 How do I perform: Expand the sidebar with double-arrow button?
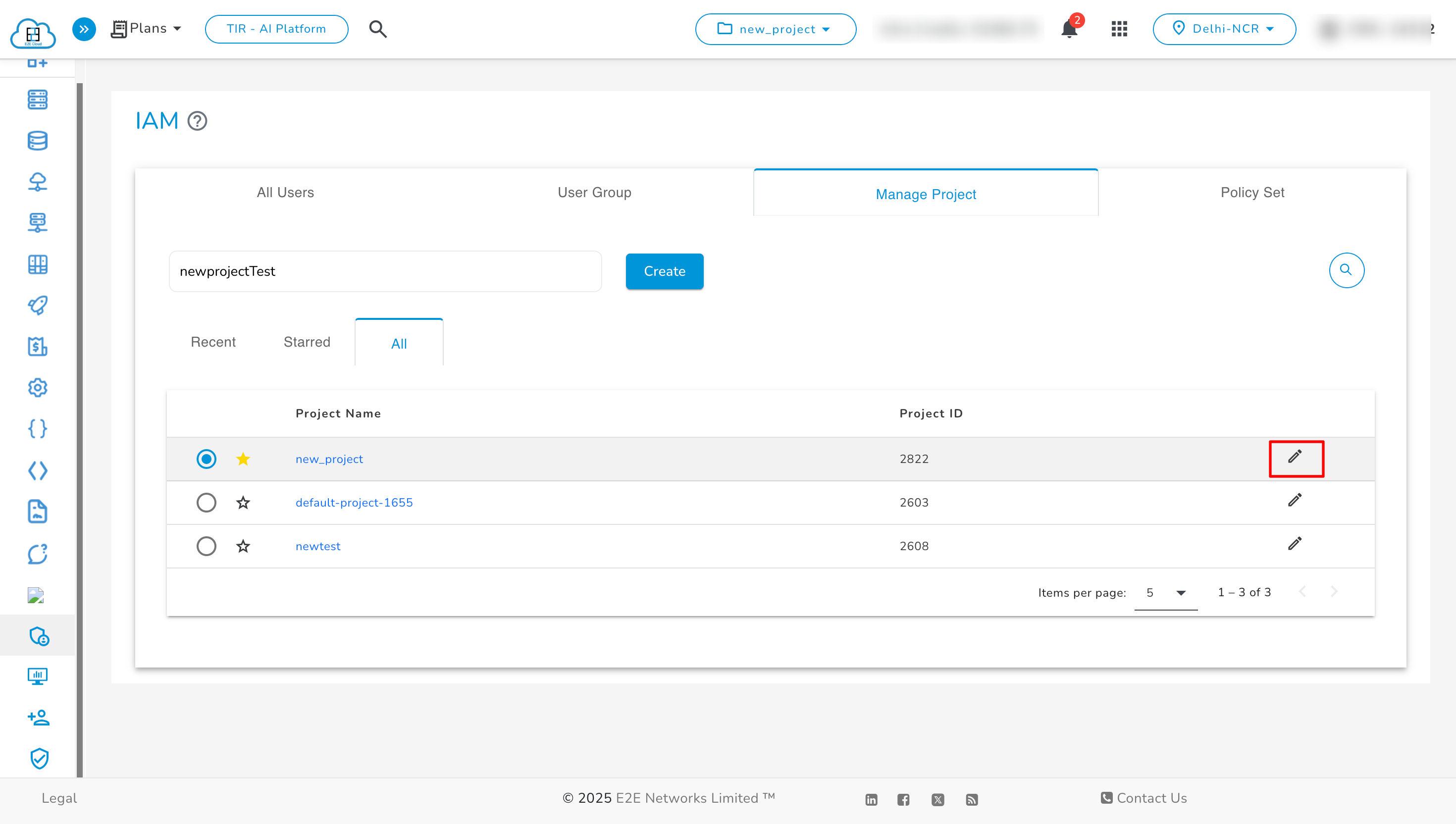[84, 29]
